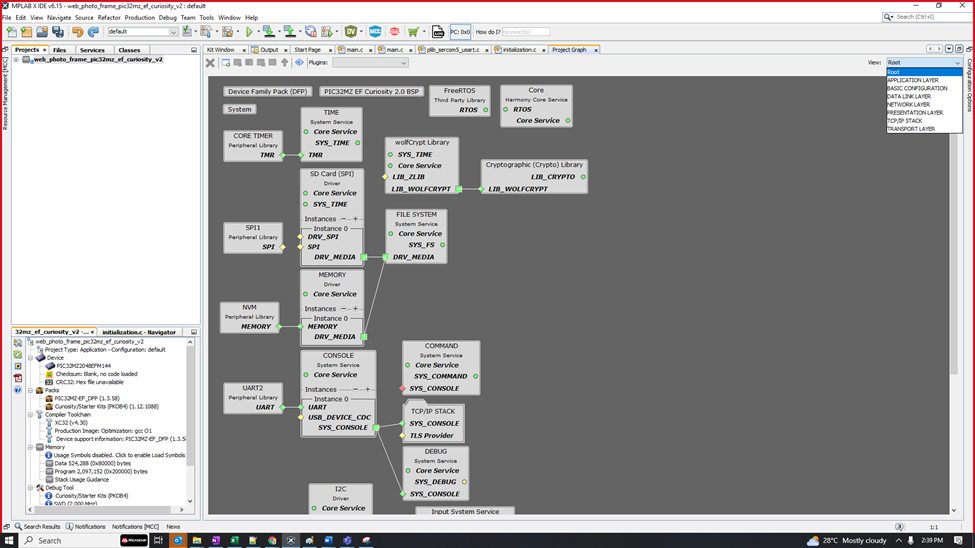Open Search Results in the status bar
The width and height of the screenshot is (975, 548).
(37, 527)
